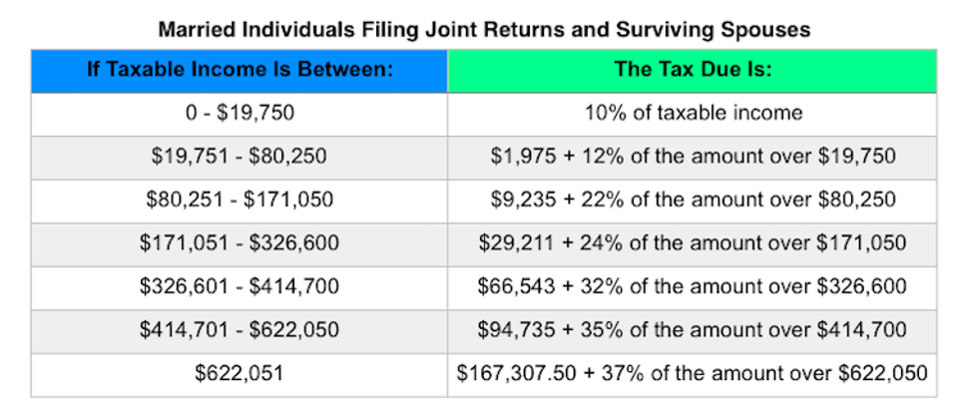Select the $80,251 - $171,050 bracket cell
Image resolution: width=960 pixels, height=416 pixels.
[239, 201]
